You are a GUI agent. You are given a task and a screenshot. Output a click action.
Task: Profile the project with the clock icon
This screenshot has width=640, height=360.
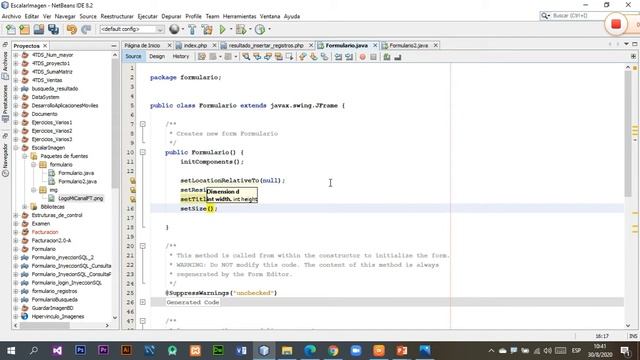260,29
